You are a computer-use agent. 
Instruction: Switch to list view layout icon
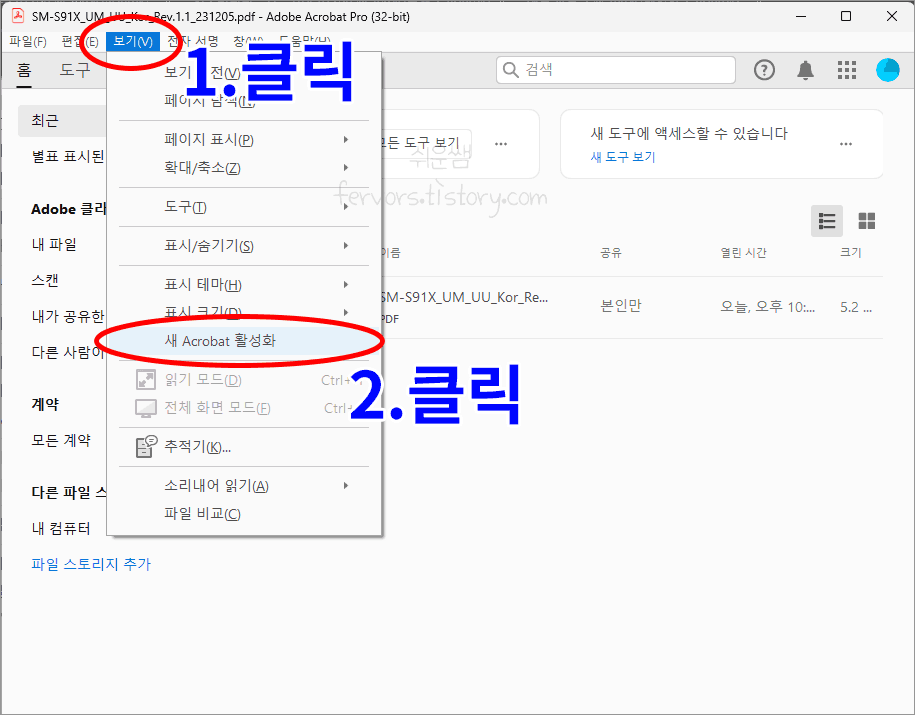(x=826, y=221)
